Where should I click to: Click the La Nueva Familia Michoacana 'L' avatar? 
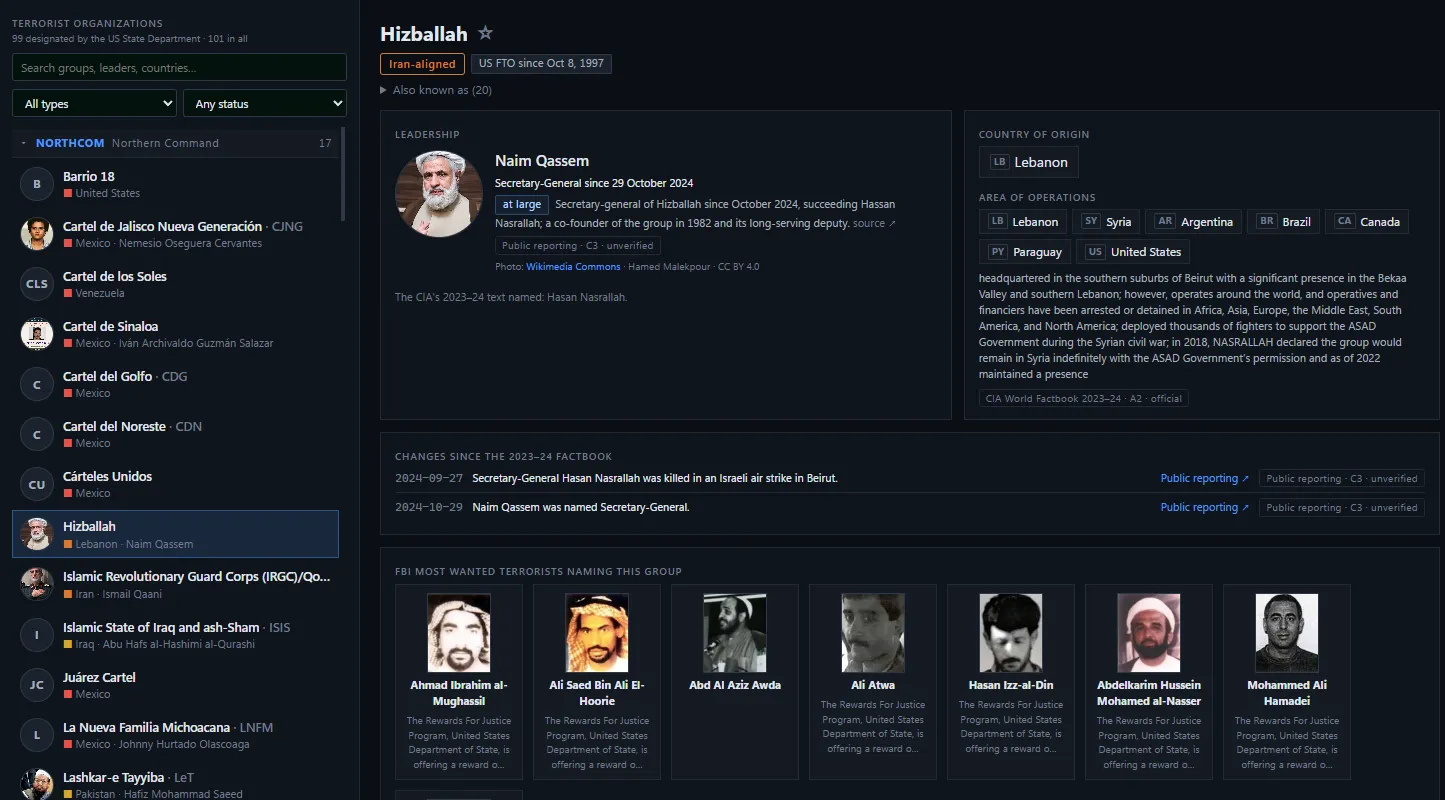(x=37, y=735)
